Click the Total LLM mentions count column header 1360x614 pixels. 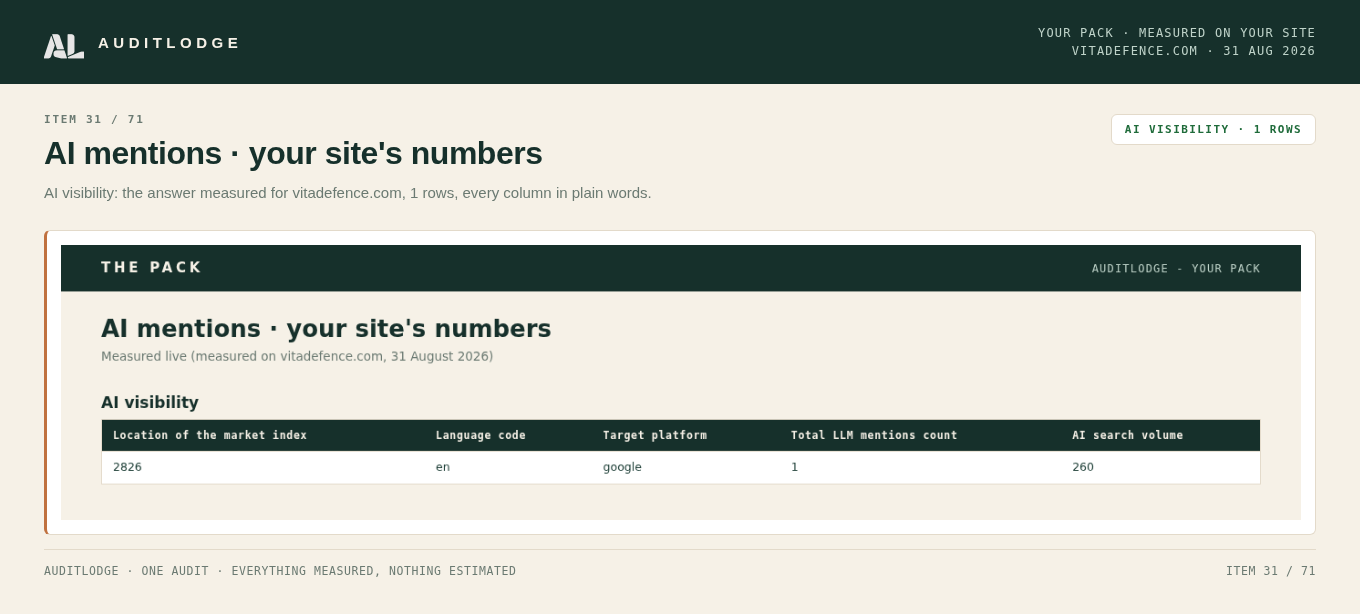coord(874,435)
